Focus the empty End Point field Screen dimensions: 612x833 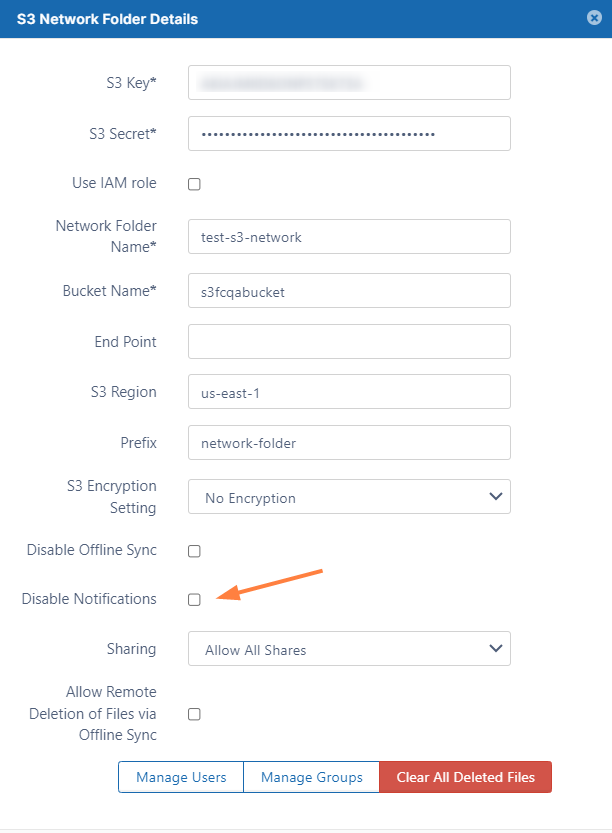[x=349, y=341]
